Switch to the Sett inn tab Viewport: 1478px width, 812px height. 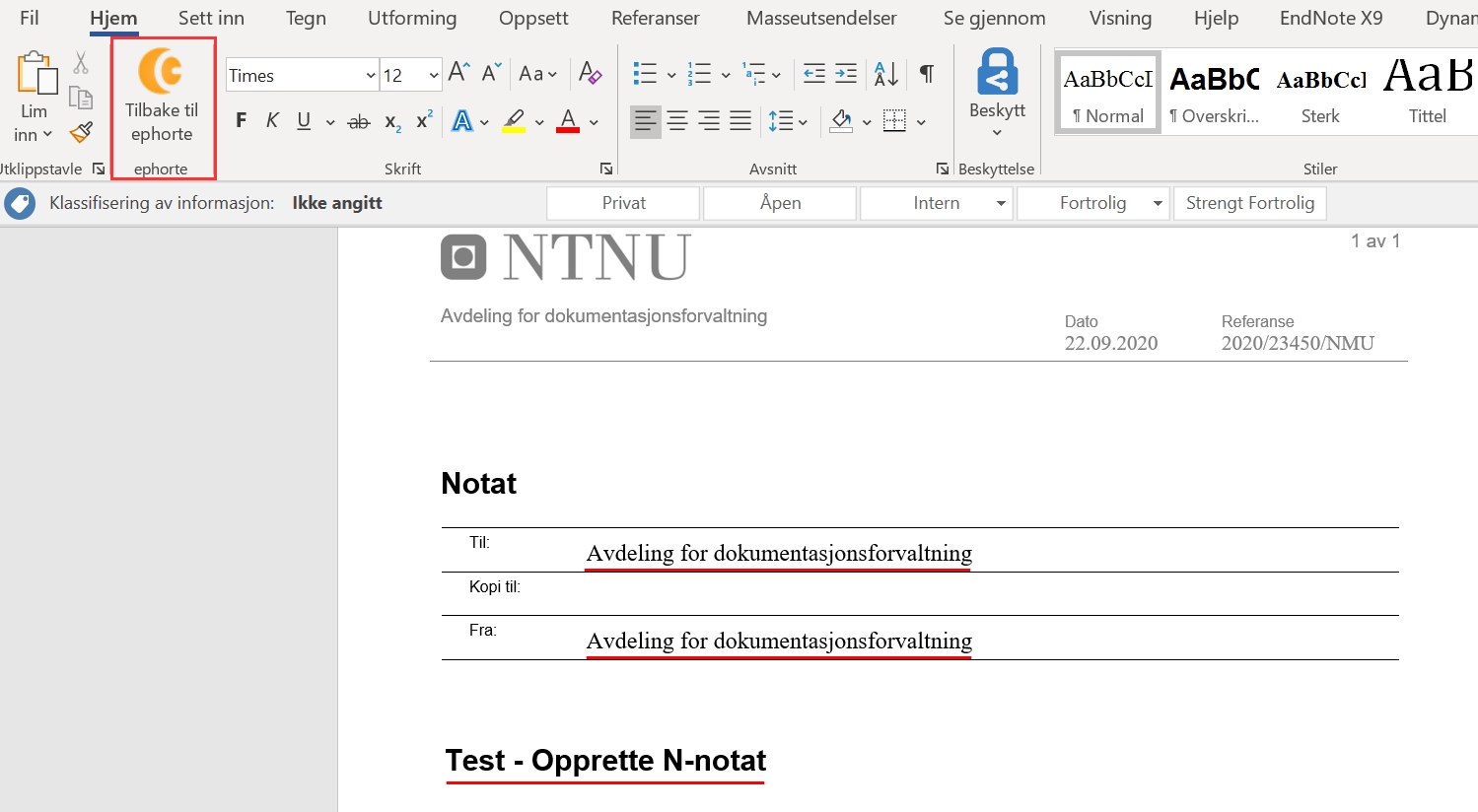pos(211,18)
